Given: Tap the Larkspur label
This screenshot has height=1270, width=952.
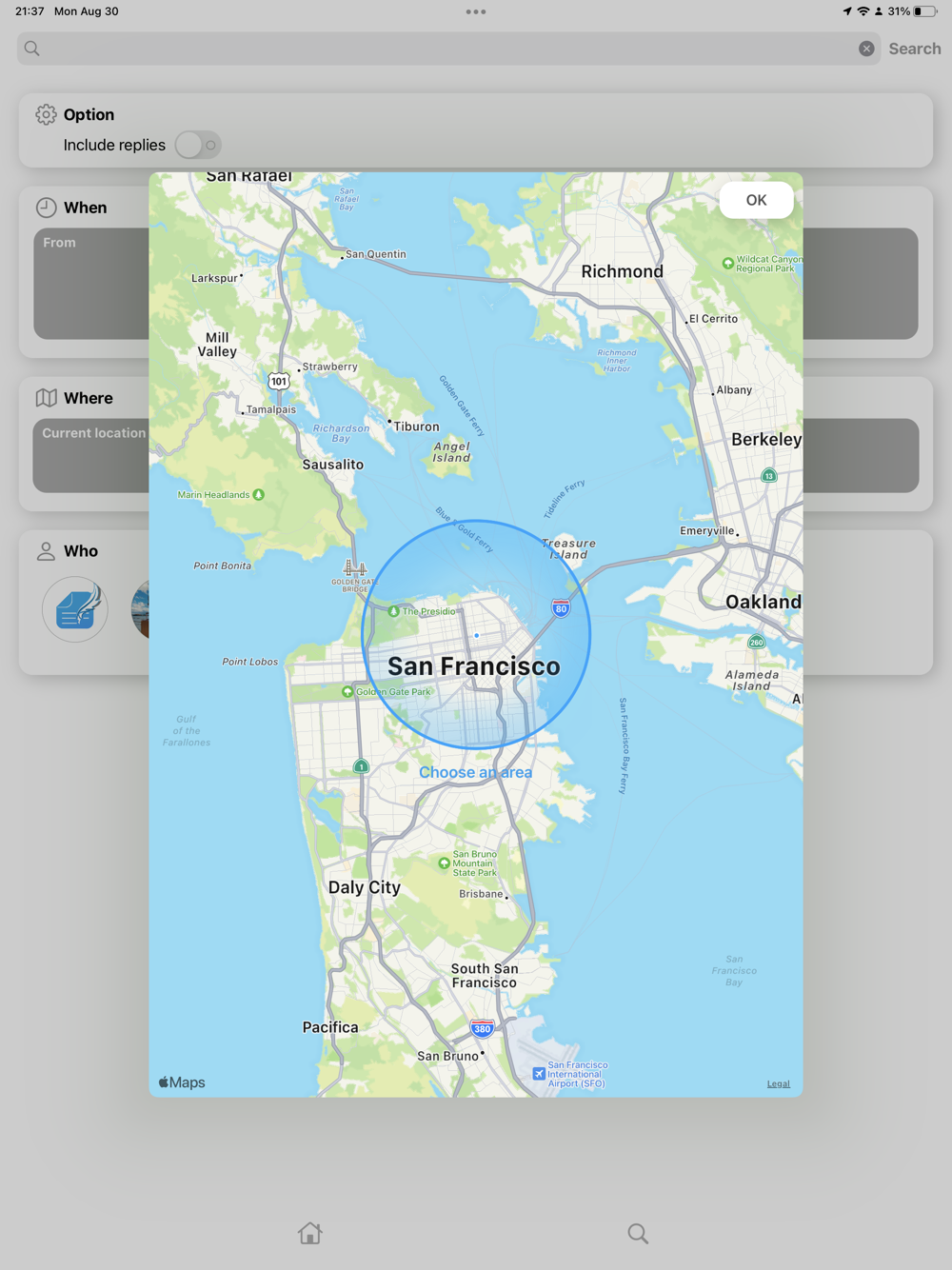Looking at the screenshot, I should pyautogui.click(x=214, y=278).
